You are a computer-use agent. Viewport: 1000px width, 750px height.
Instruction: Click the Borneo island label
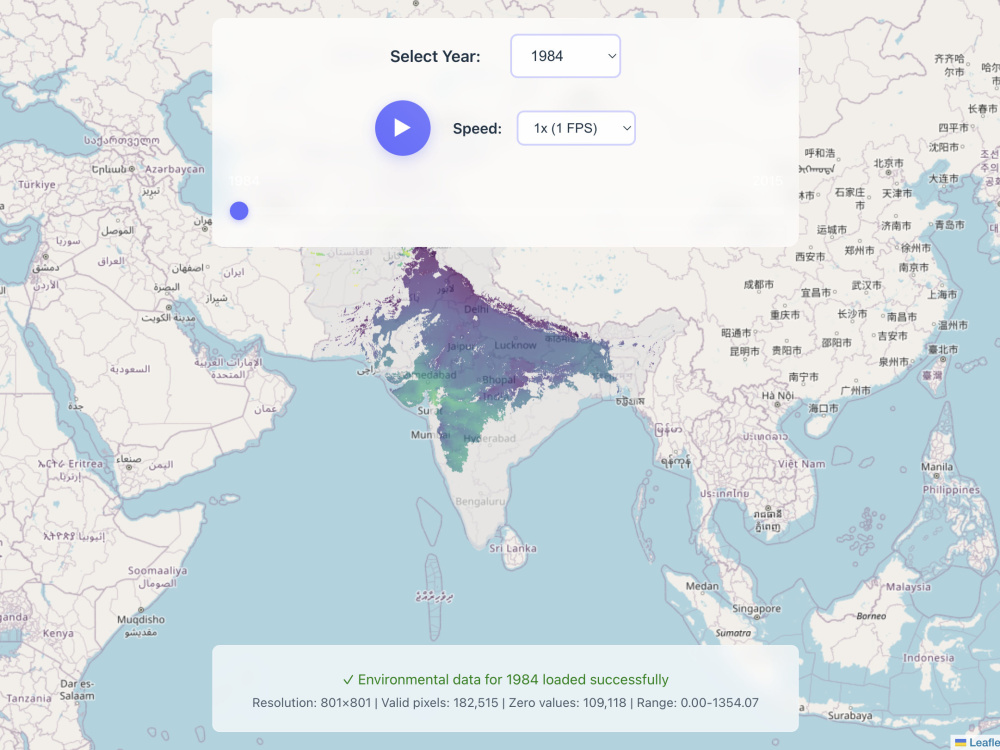click(x=871, y=615)
